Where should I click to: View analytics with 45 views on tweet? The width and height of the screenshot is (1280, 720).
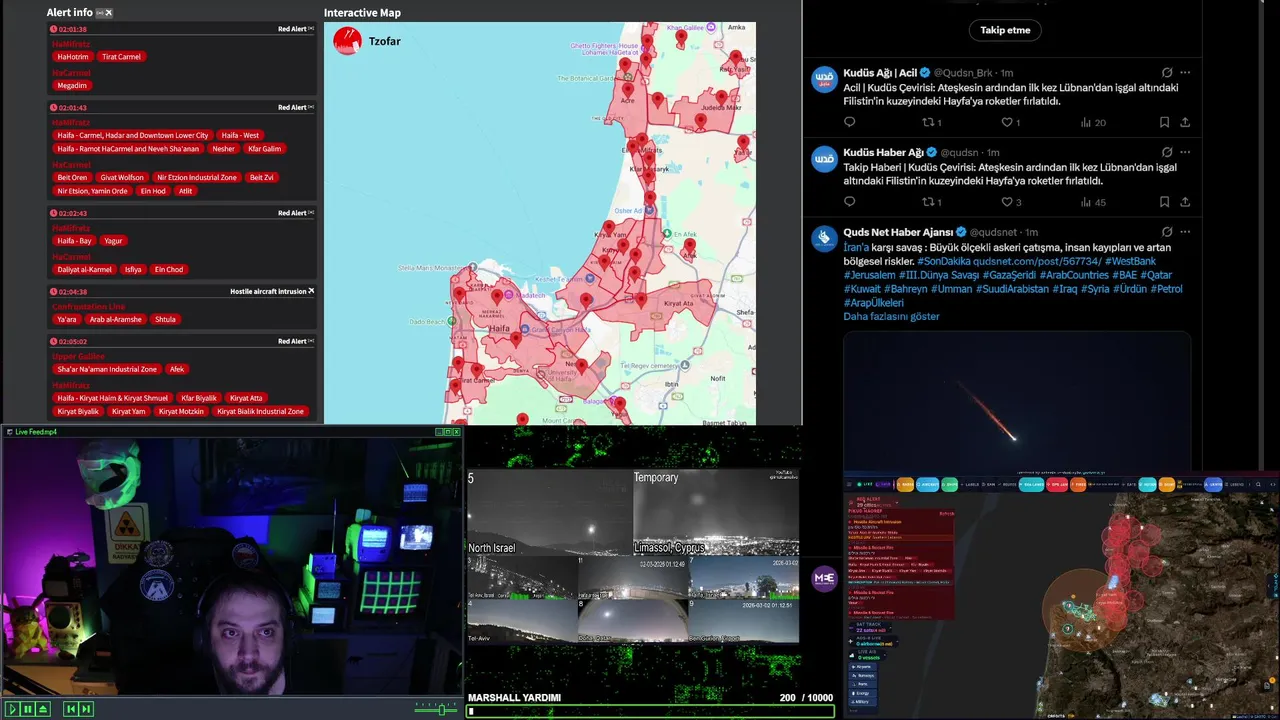[x=1093, y=202]
